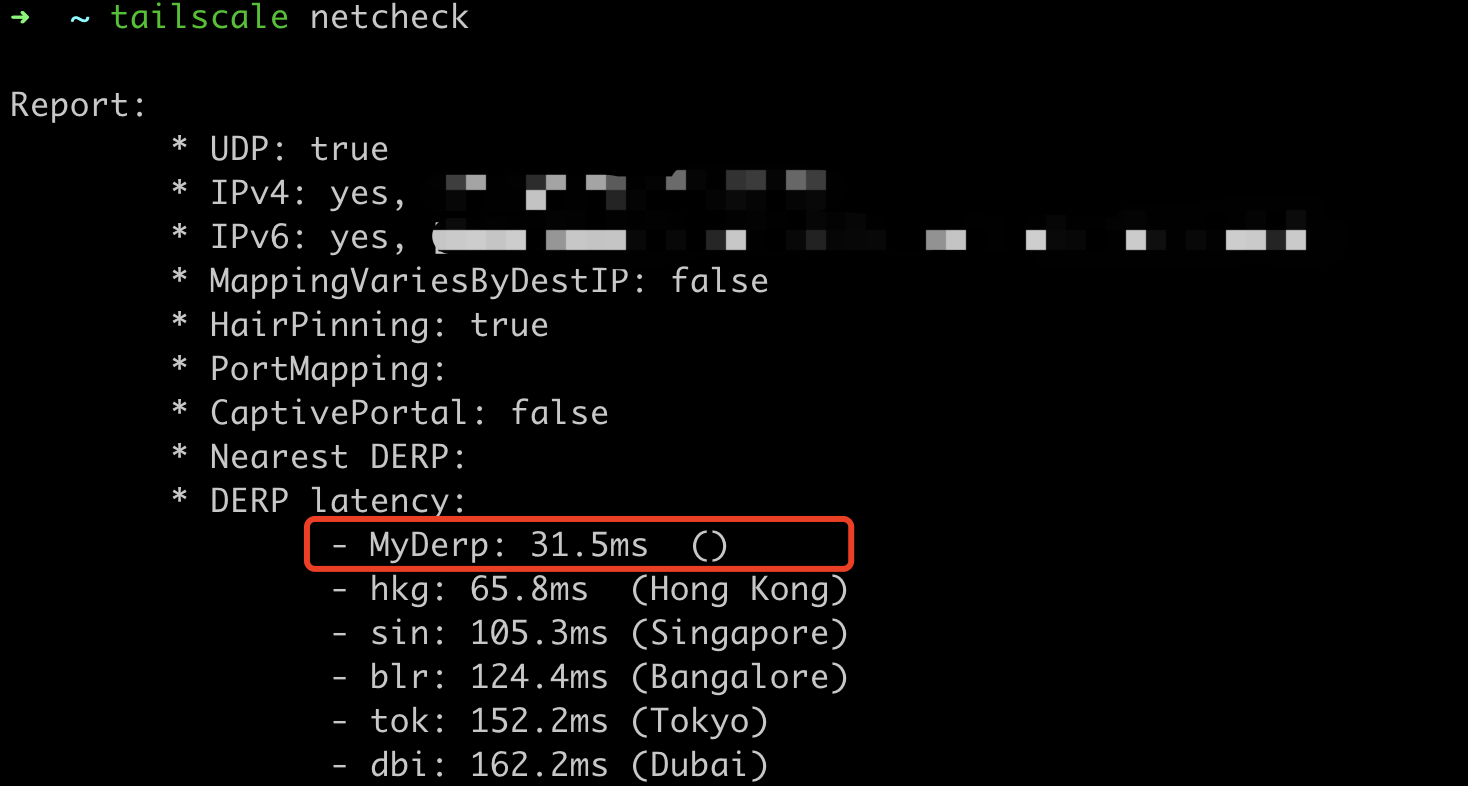Click the 'tailscale' command word
This screenshot has height=786, width=1468.
199,17
